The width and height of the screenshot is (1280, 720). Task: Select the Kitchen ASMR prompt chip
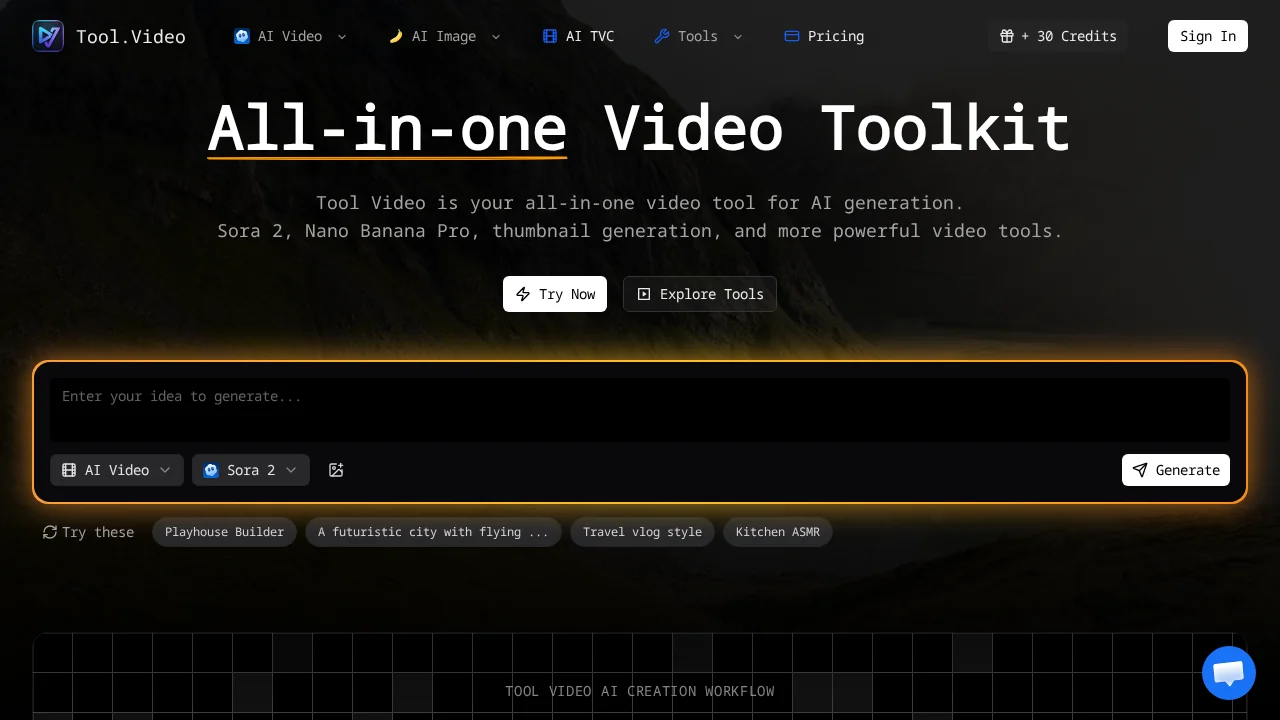coord(778,532)
